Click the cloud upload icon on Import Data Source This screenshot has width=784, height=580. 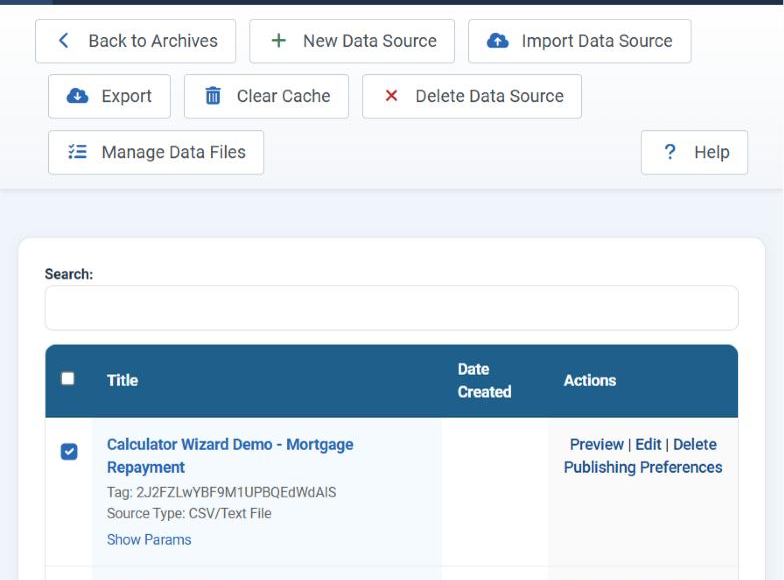pyautogui.click(x=498, y=40)
